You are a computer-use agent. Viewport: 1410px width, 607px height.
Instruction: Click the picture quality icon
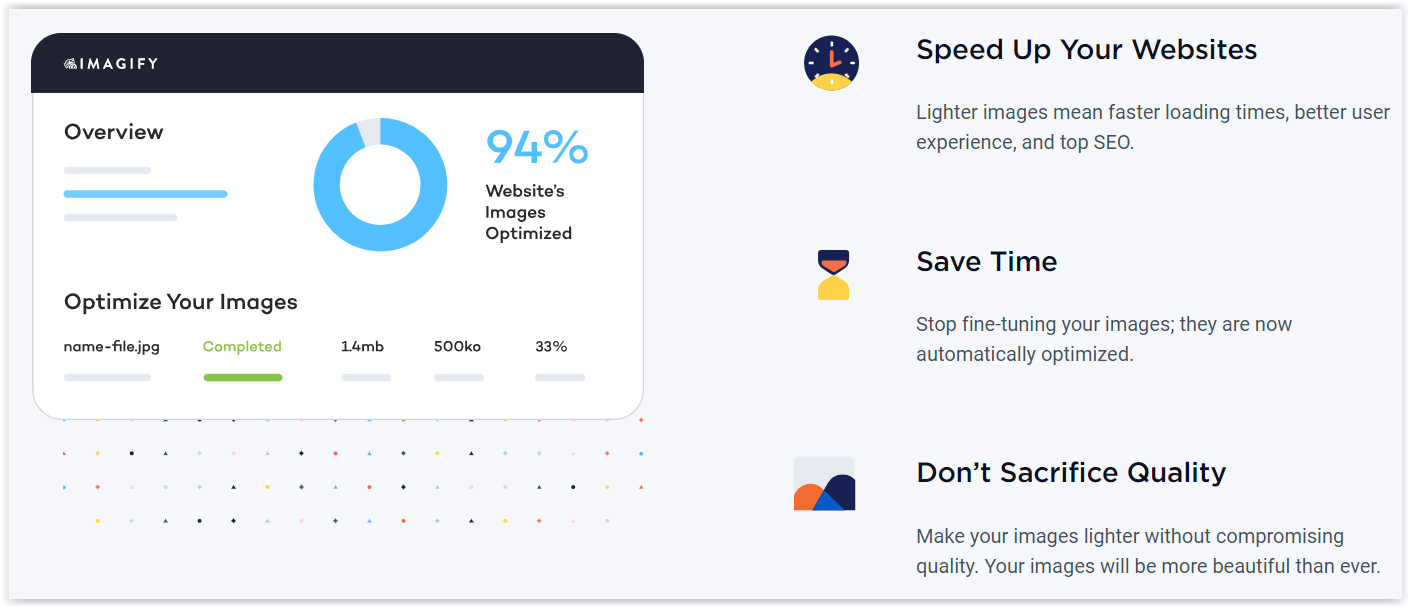824,484
